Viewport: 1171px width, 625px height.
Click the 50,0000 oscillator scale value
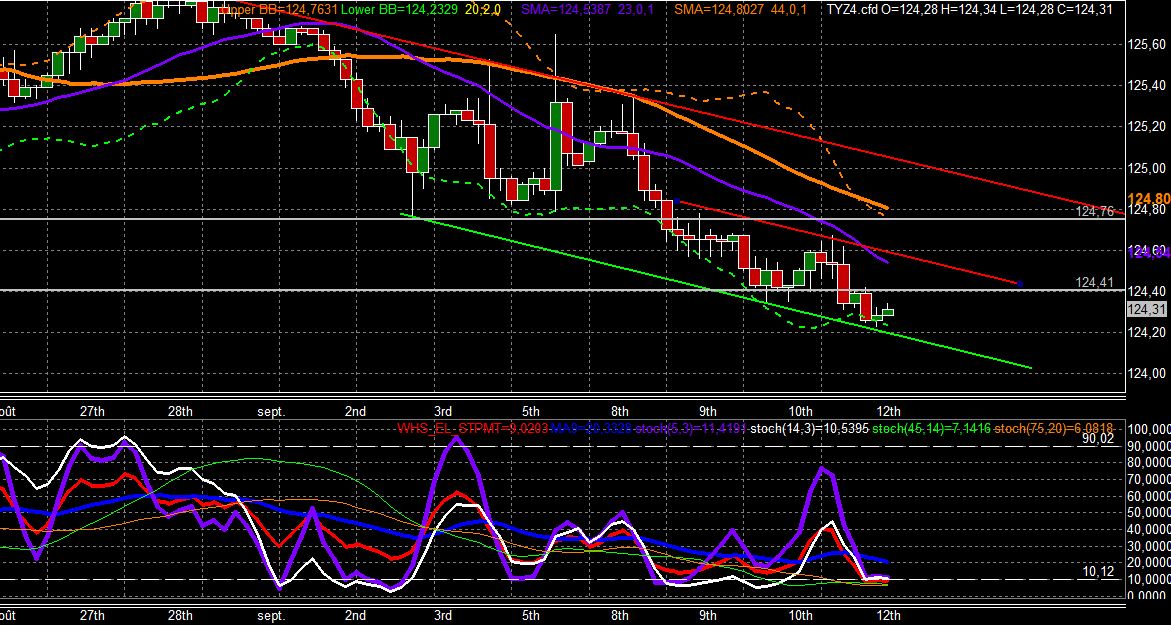click(x=1151, y=513)
